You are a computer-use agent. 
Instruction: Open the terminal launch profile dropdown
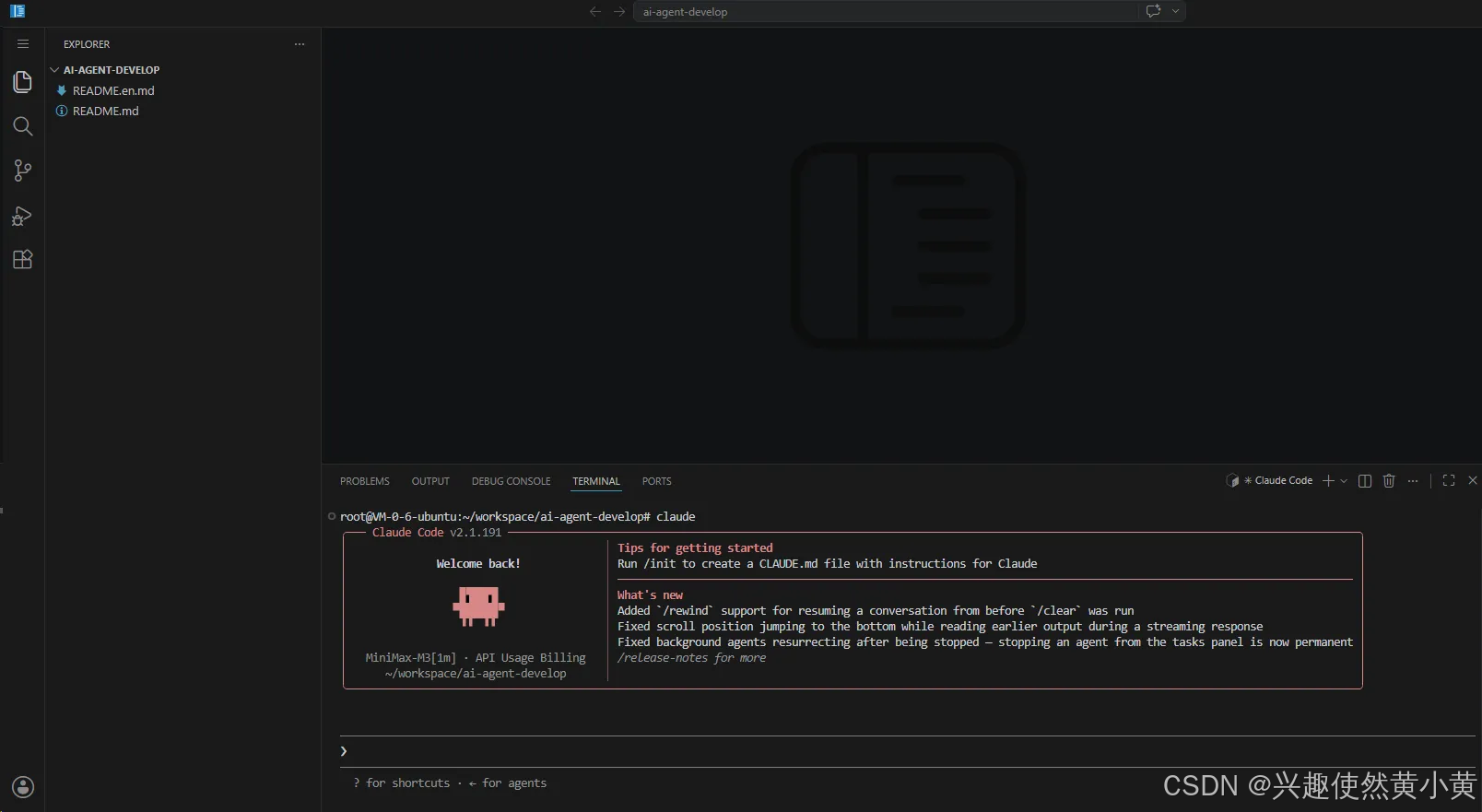point(1344,481)
